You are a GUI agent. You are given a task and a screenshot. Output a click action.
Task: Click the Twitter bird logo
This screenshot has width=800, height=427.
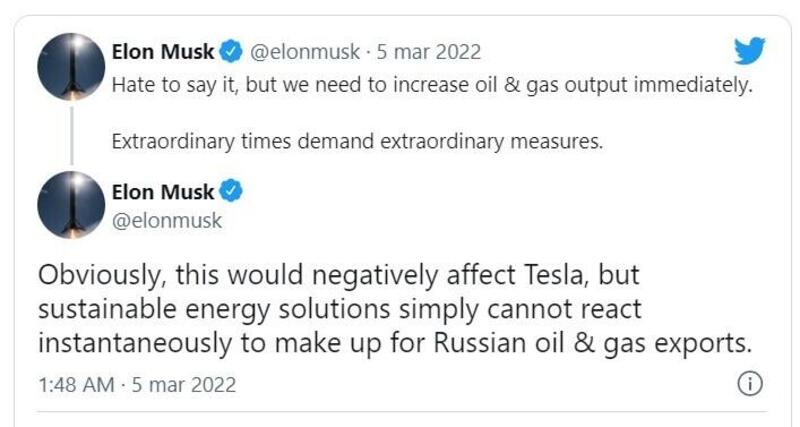point(747,51)
